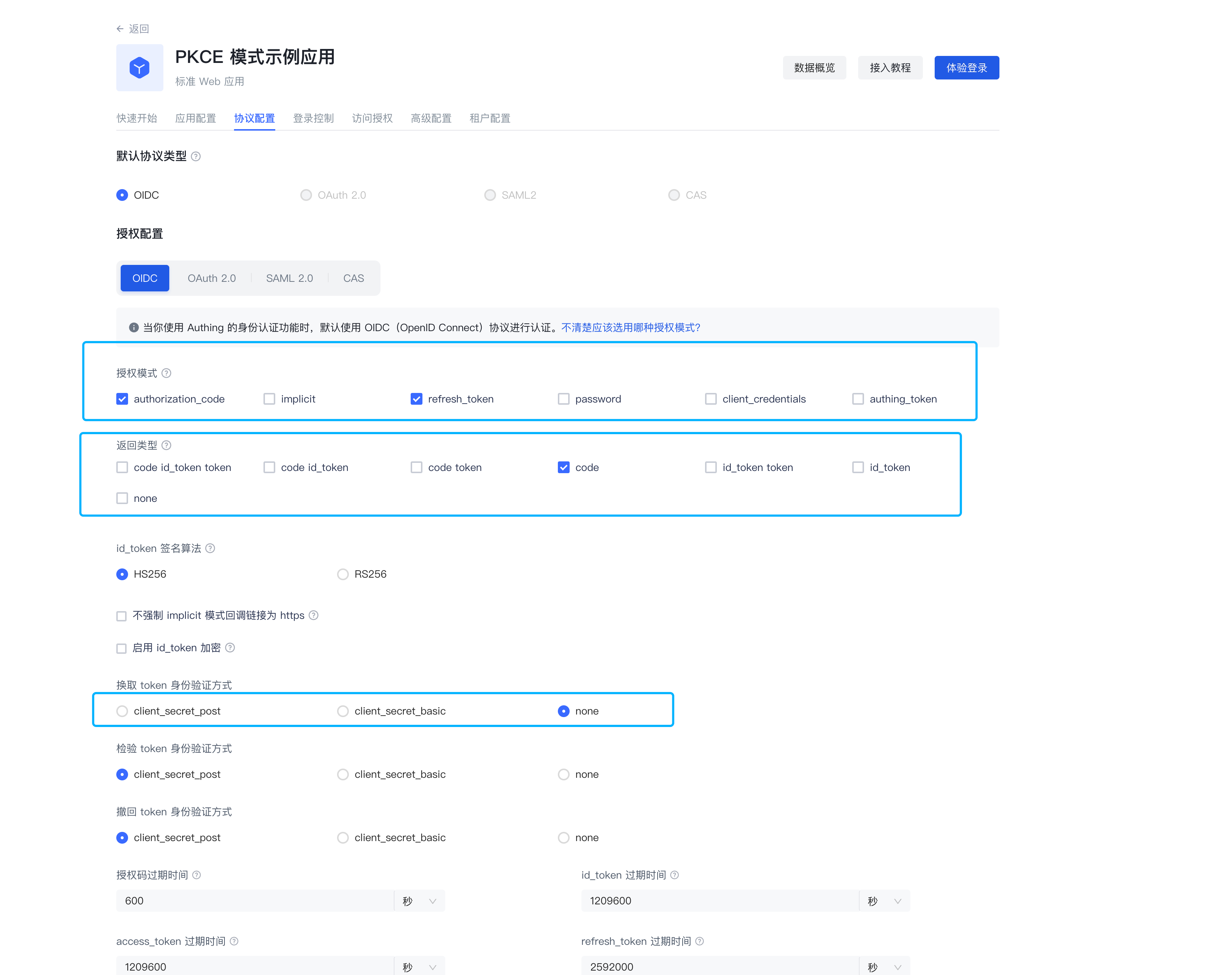Open the help tooltip next to 授权模式
This screenshot has height=975, width=1232.
167,373
